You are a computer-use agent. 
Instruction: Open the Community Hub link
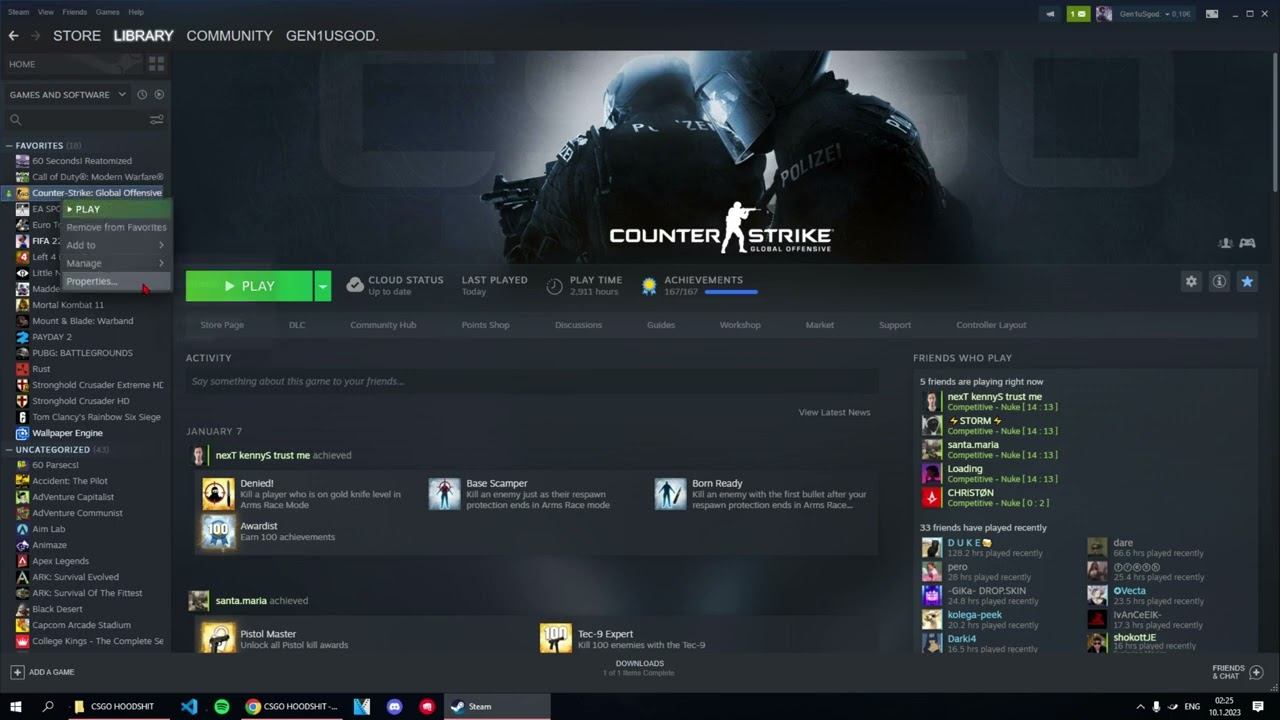point(383,325)
